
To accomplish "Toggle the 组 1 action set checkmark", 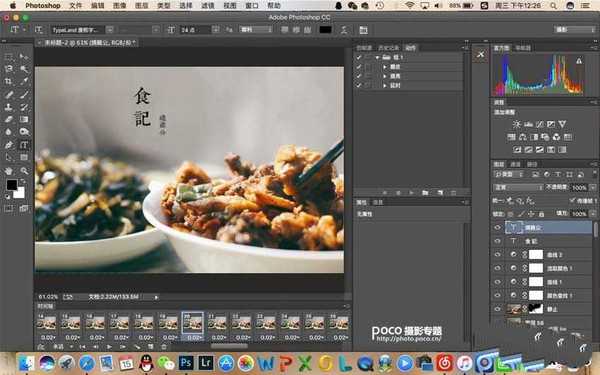I will [359, 57].
